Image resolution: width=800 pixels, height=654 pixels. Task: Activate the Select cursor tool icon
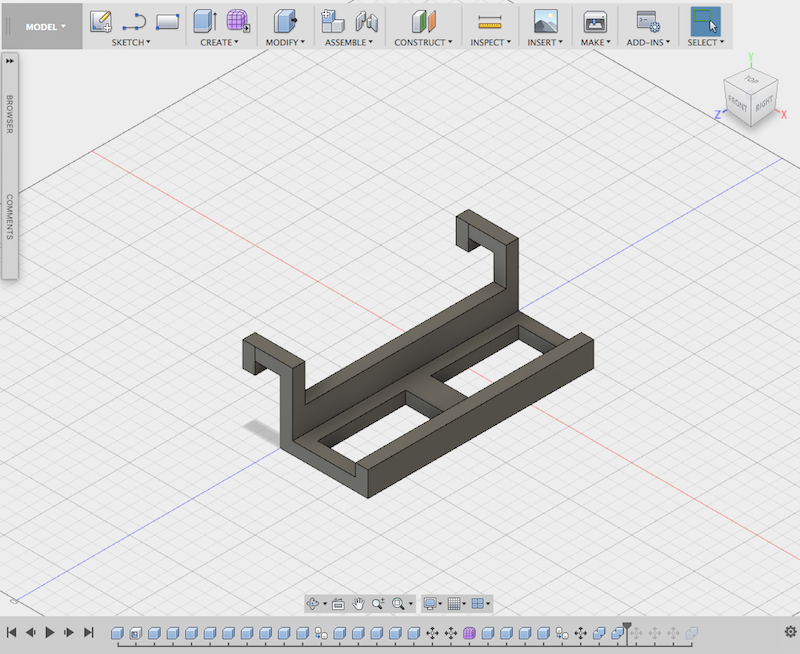pos(706,21)
